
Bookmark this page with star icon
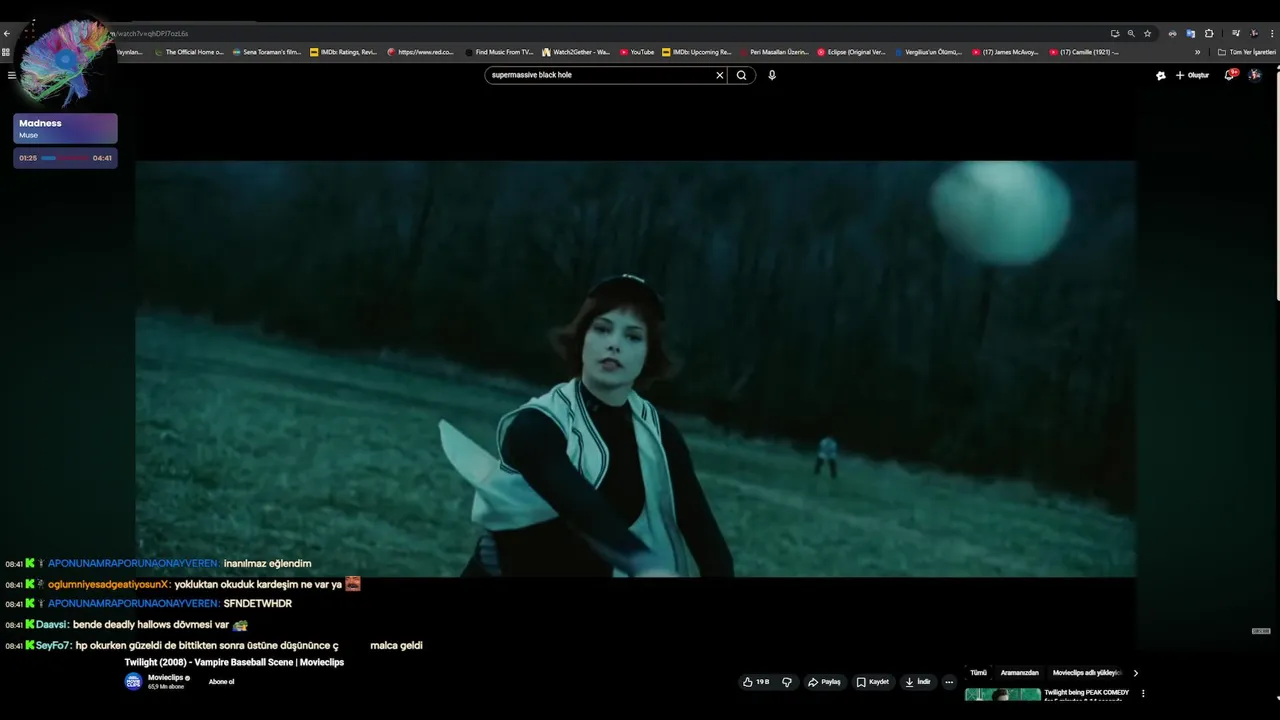point(1147,33)
